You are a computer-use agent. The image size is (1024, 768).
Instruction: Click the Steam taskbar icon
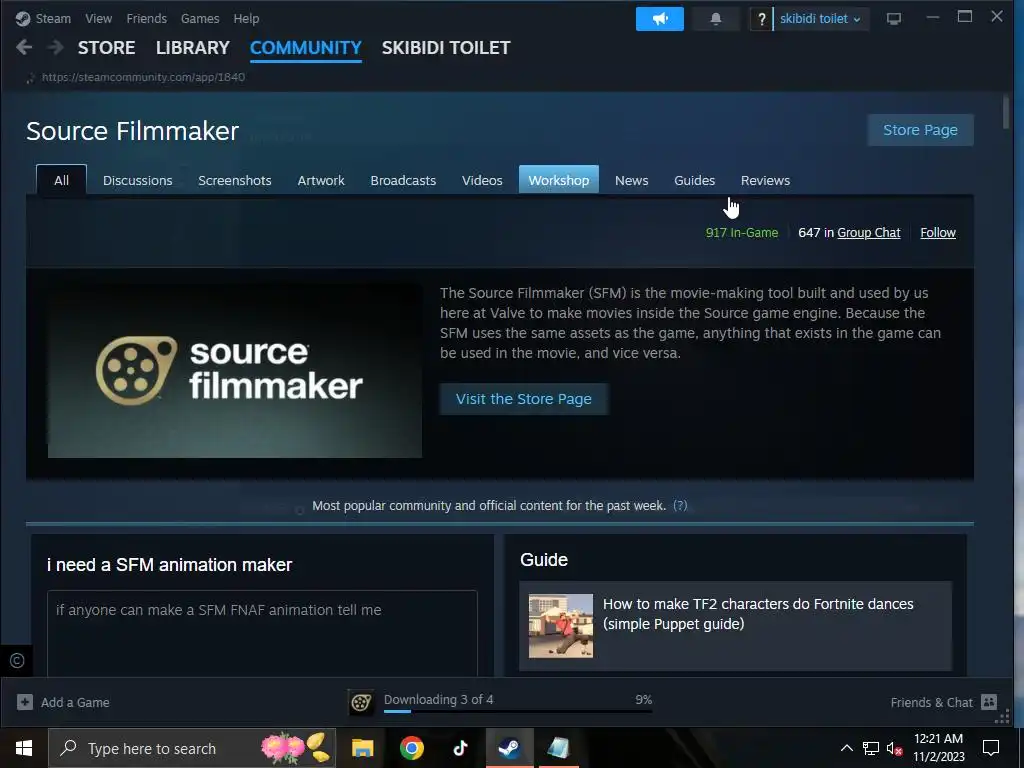(x=509, y=748)
